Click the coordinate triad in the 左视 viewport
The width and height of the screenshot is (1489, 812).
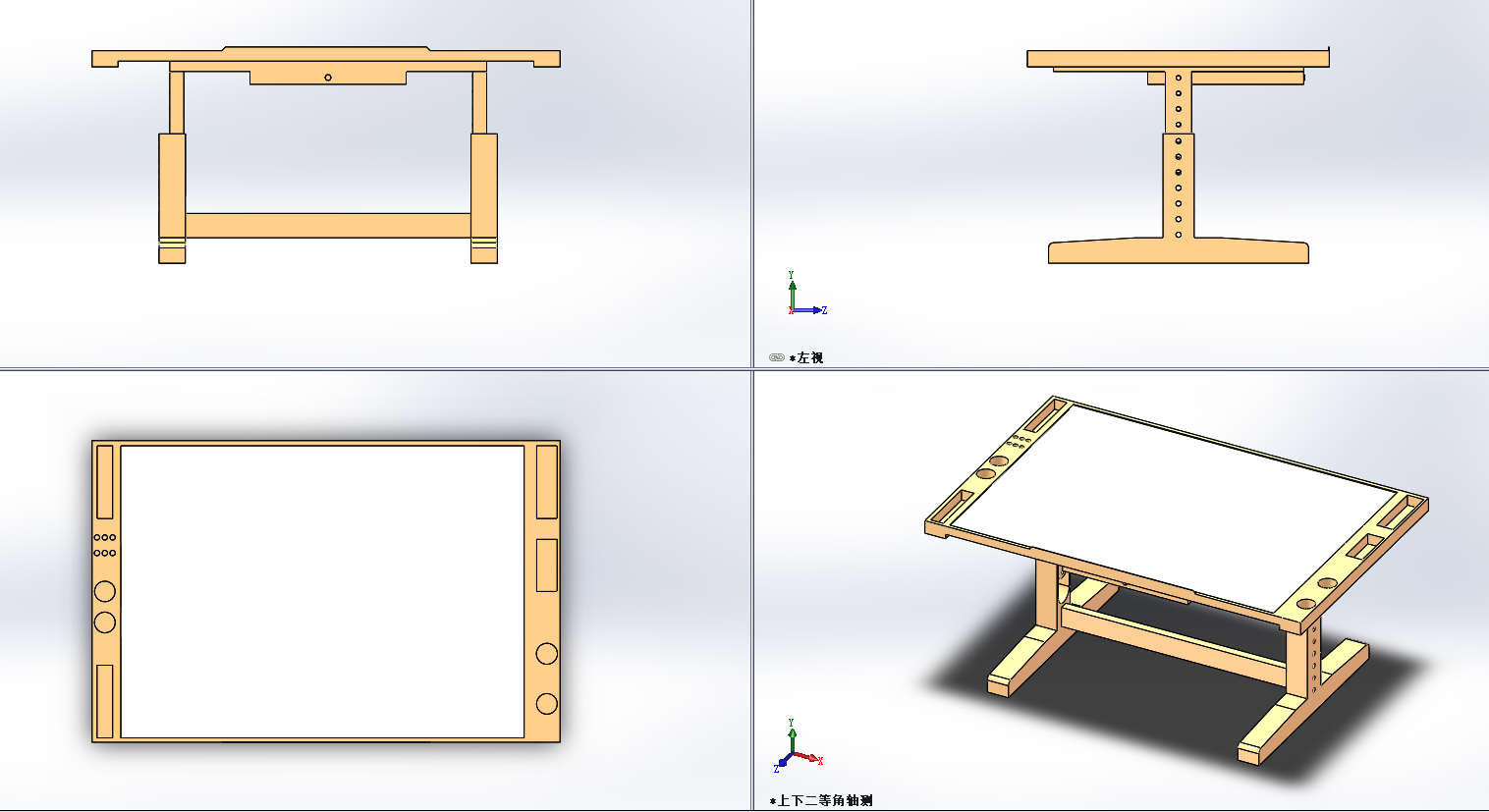coord(807,295)
